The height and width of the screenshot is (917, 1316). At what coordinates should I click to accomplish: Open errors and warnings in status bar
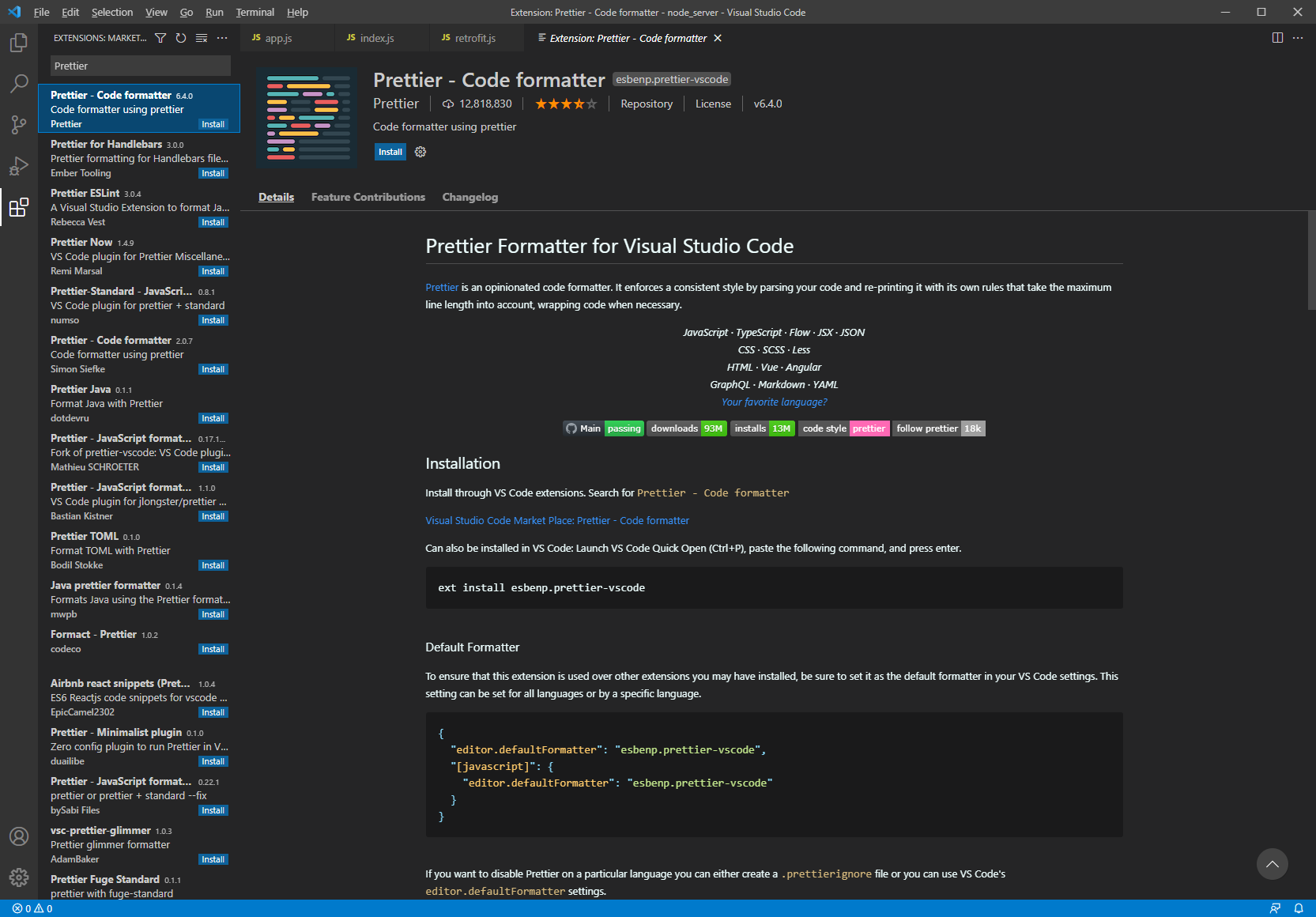32,908
